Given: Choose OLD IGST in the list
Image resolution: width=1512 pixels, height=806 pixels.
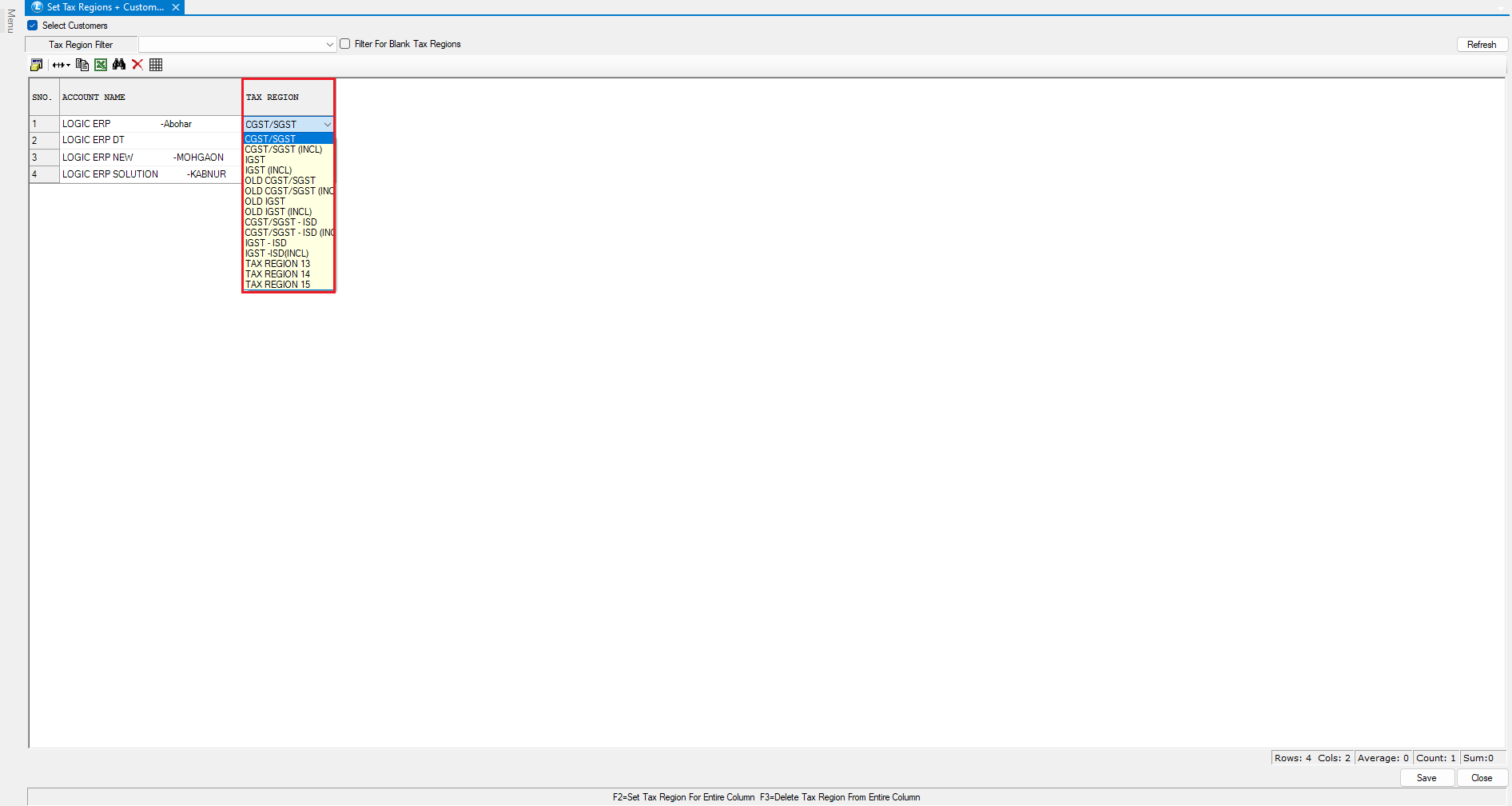Looking at the screenshot, I should tap(265, 201).
